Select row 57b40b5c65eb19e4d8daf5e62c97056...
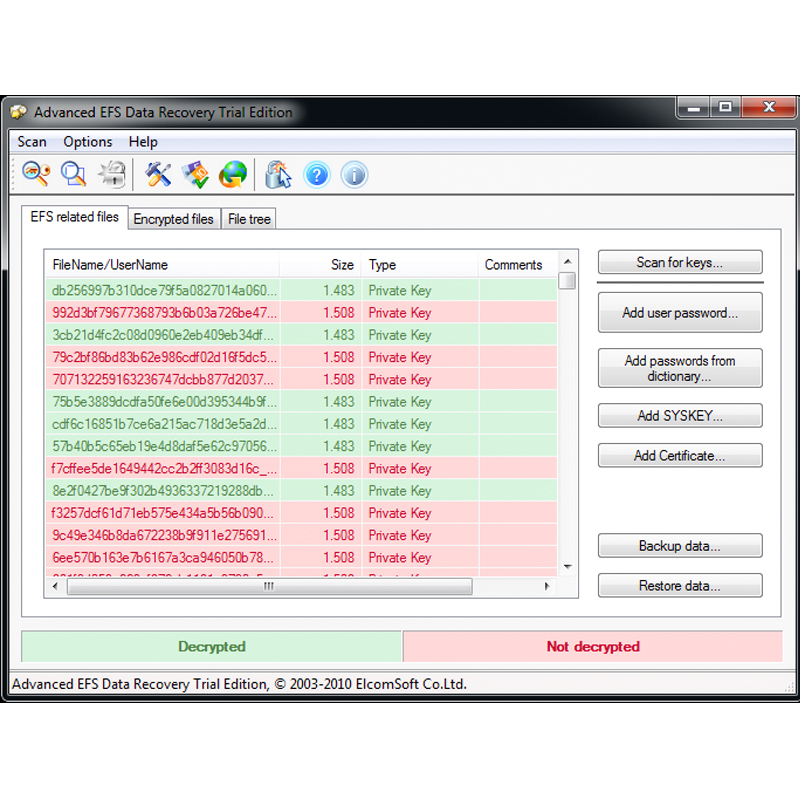Image resolution: width=800 pixels, height=800 pixels. (302, 446)
